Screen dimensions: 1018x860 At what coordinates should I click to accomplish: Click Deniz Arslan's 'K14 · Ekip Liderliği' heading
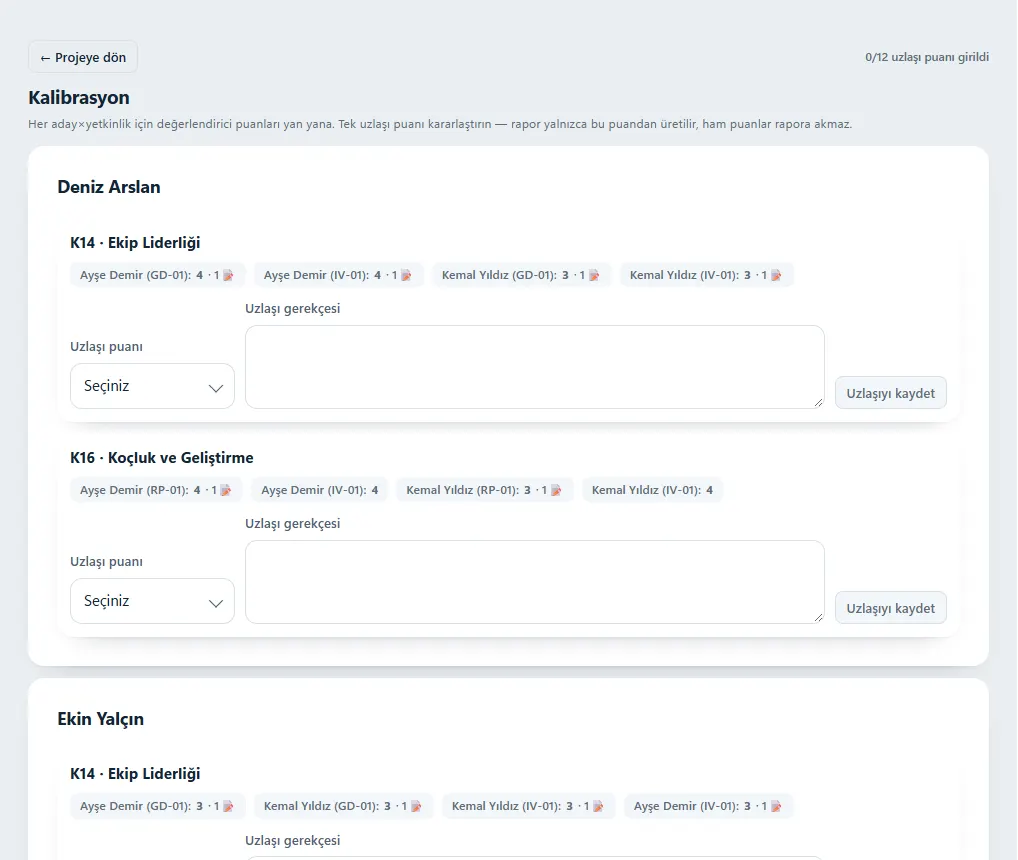click(135, 243)
